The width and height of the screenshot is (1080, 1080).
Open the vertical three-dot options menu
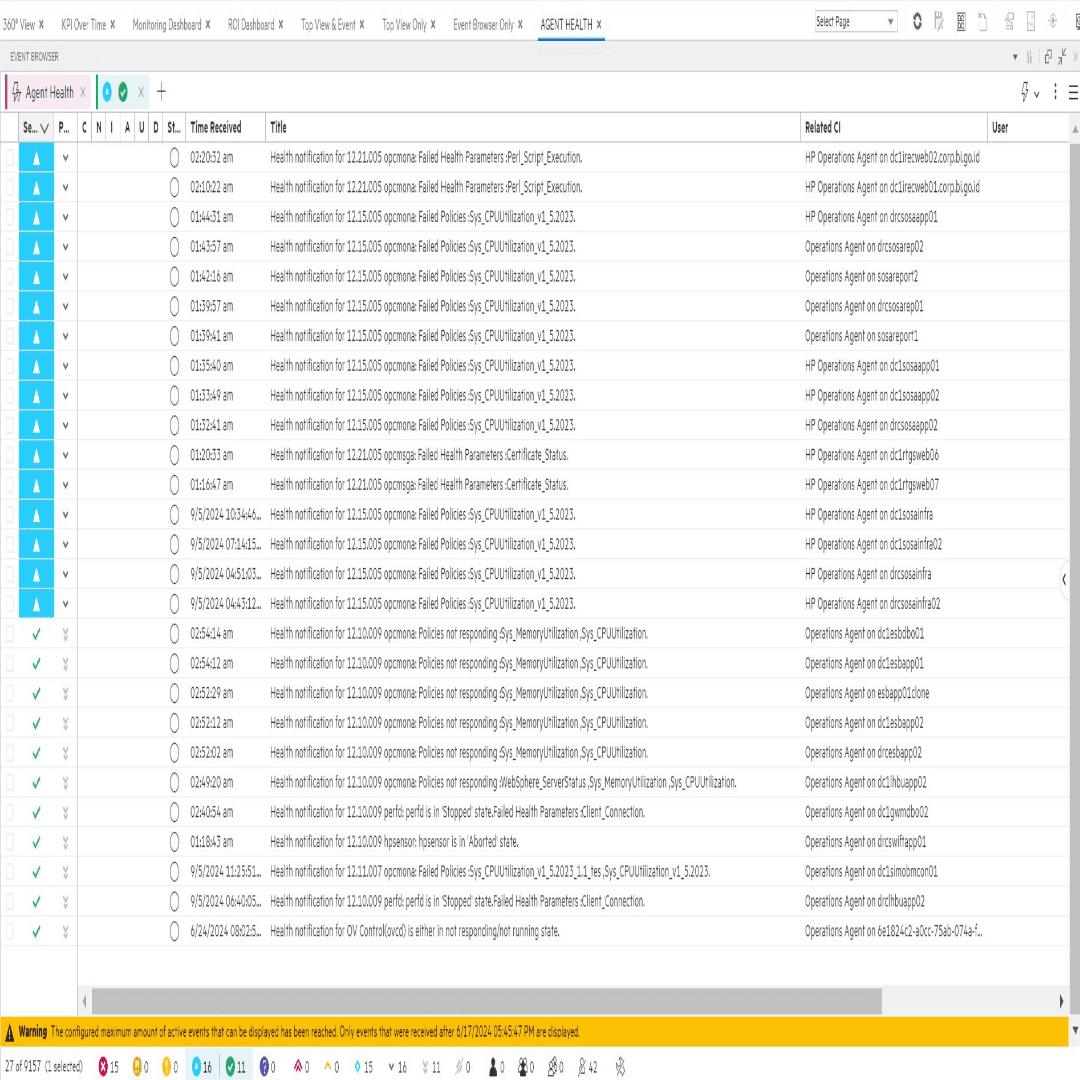(1055, 92)
